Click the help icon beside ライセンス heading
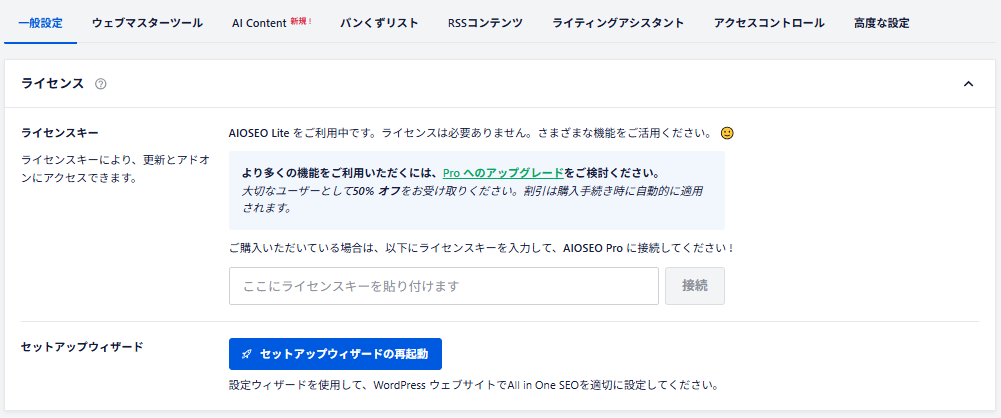 (101, 84)
